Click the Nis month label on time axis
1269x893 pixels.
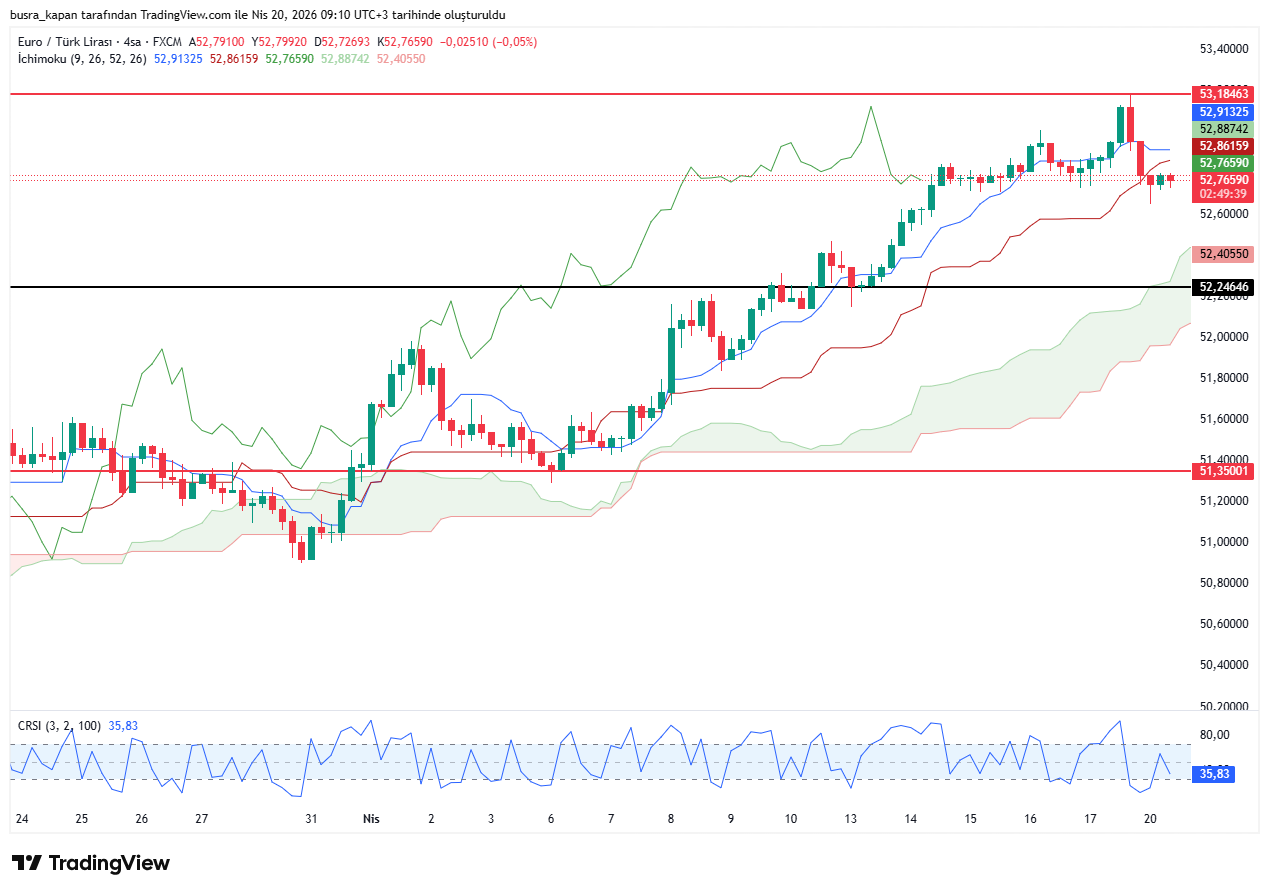[x=371, y=818]
